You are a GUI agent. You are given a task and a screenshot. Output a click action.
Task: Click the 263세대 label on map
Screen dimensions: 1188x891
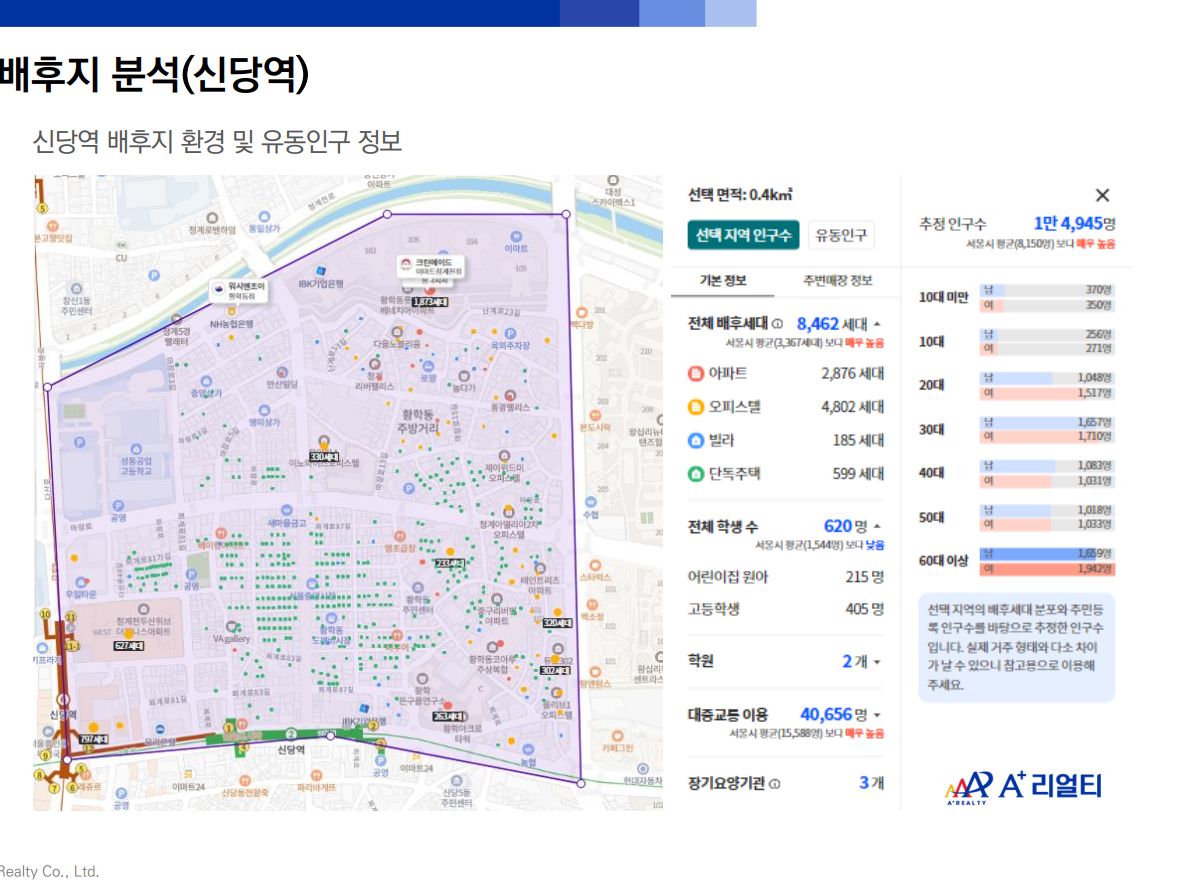tap(449, 717)
